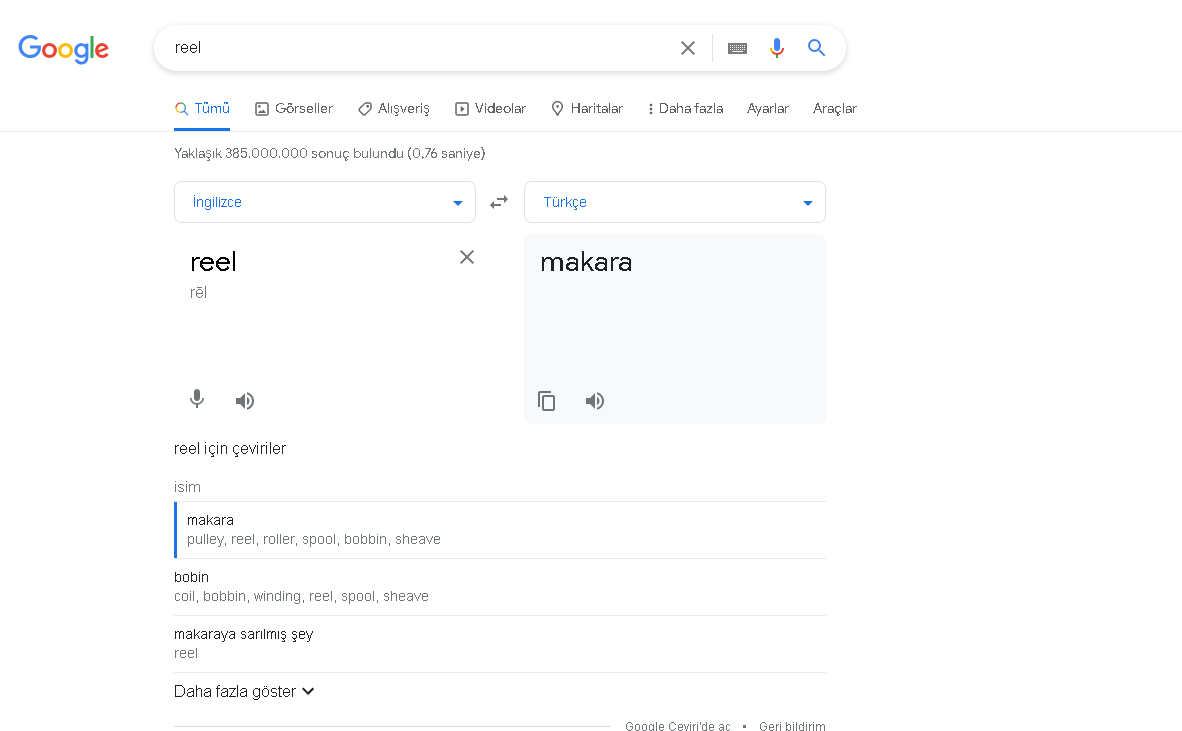Image resolution: width=1182 pixels, height=731 pixels.
Task: Open the Videolar search tab
Action: (x=490, y=108)
